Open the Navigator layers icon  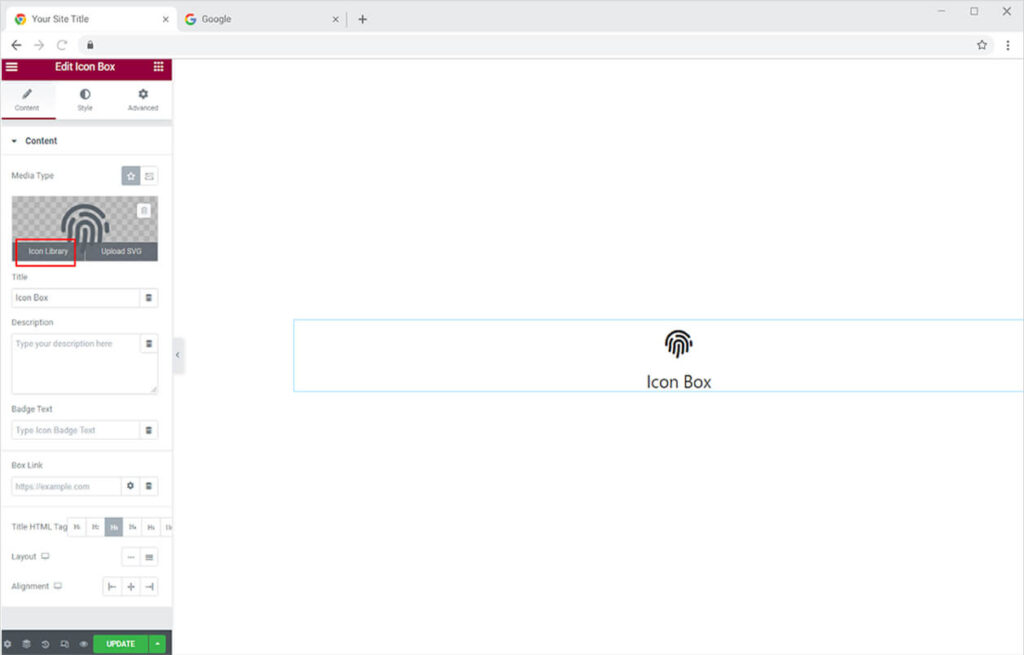tap(27, 644)
